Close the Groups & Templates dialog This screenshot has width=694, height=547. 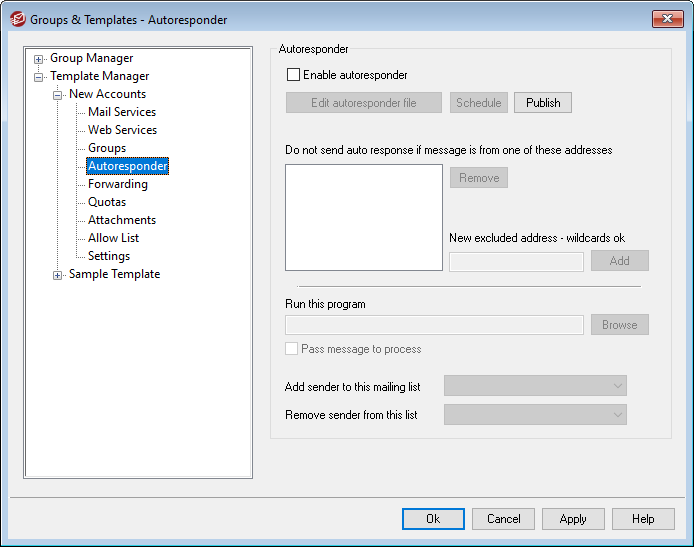668,19
